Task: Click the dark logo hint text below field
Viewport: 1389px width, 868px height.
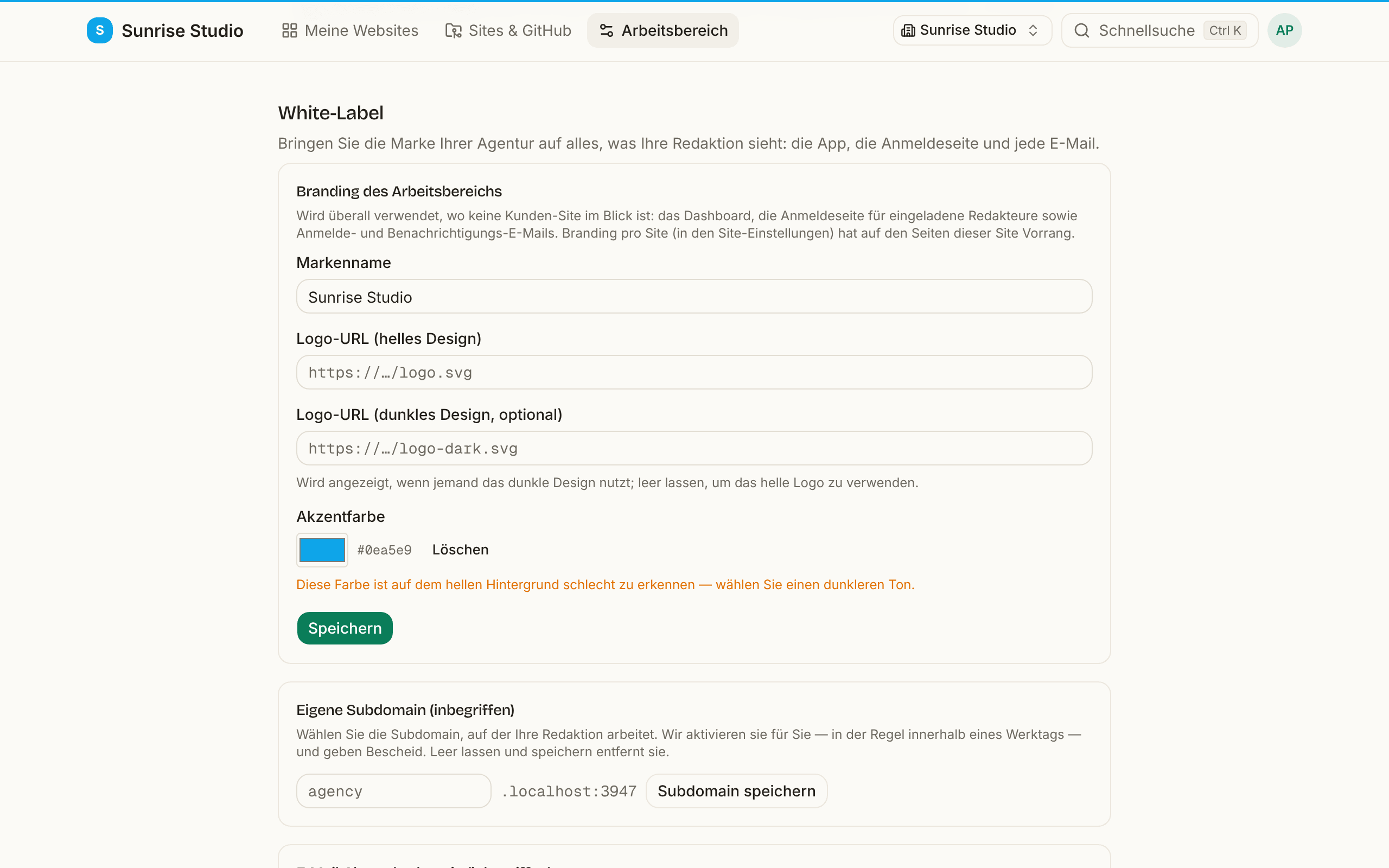Action: (607, 483)
